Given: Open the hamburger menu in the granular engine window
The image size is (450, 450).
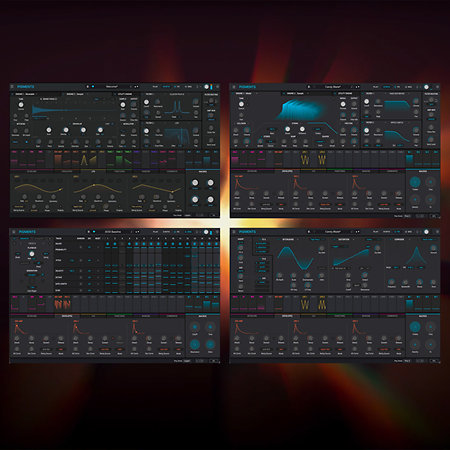Looking at the screenshot, I should [13, 87].
